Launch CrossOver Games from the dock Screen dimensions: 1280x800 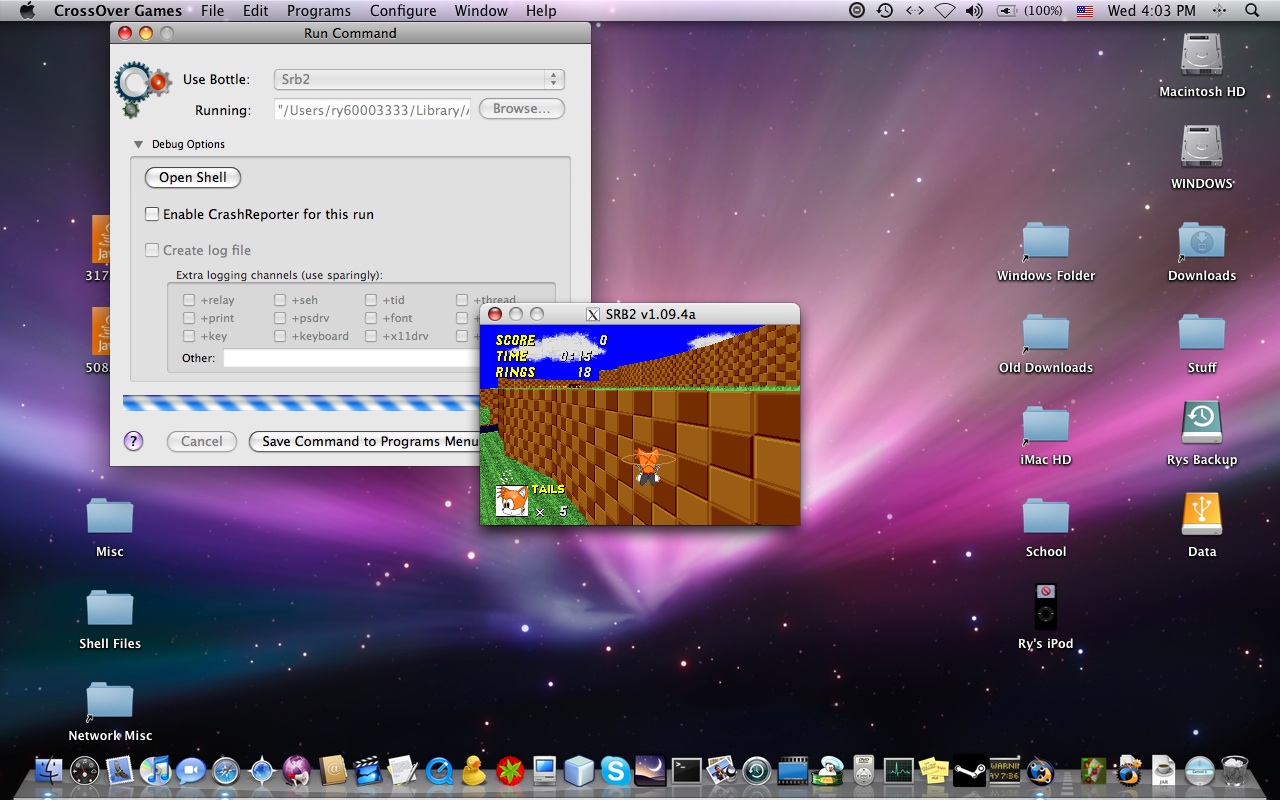(1040, 770)
